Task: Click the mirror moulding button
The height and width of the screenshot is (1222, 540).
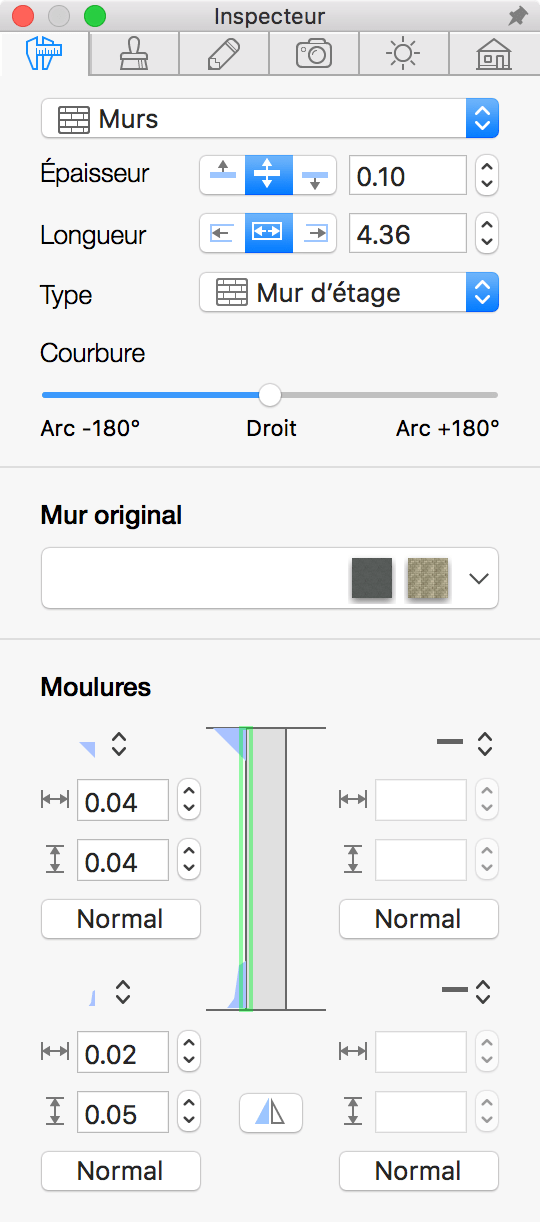Action: point(271,1112)
